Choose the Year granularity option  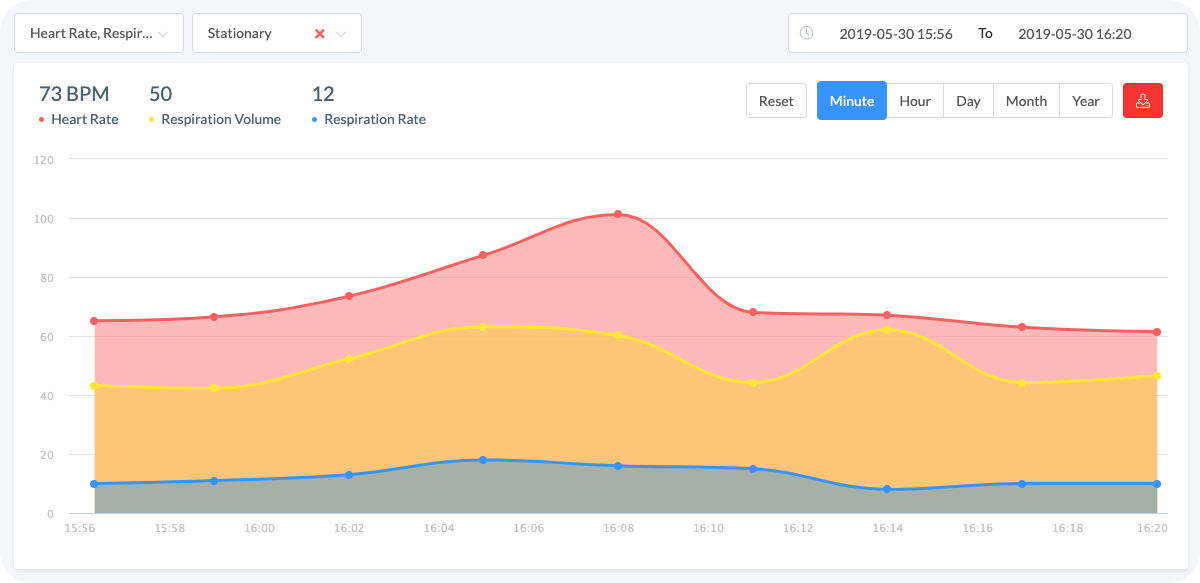point(1086,101)
